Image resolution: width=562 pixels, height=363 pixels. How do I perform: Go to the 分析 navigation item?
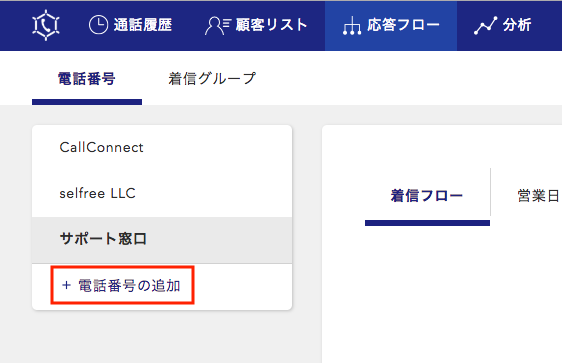click(x=503, y=25)
